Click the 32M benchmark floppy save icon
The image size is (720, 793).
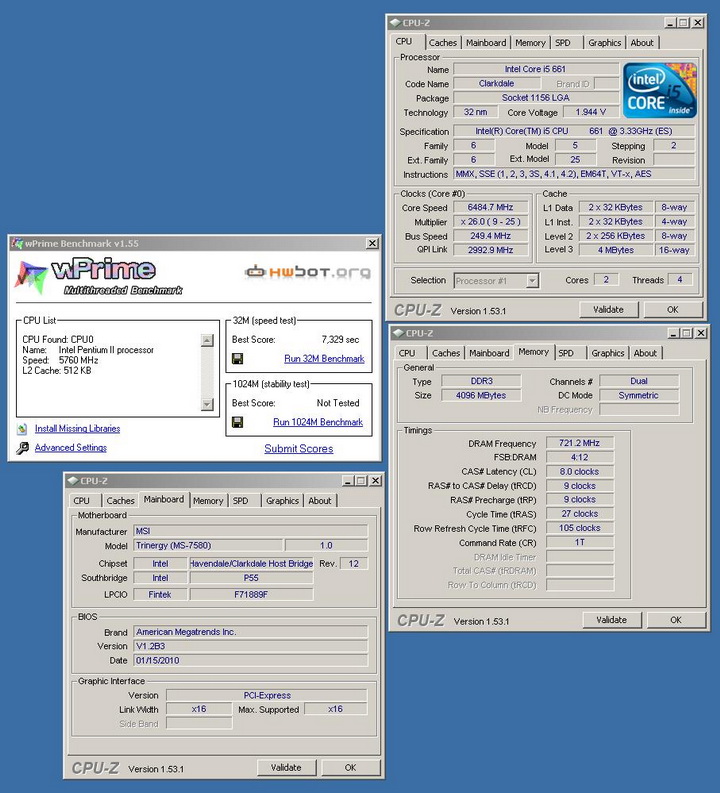tap(237, 359)
